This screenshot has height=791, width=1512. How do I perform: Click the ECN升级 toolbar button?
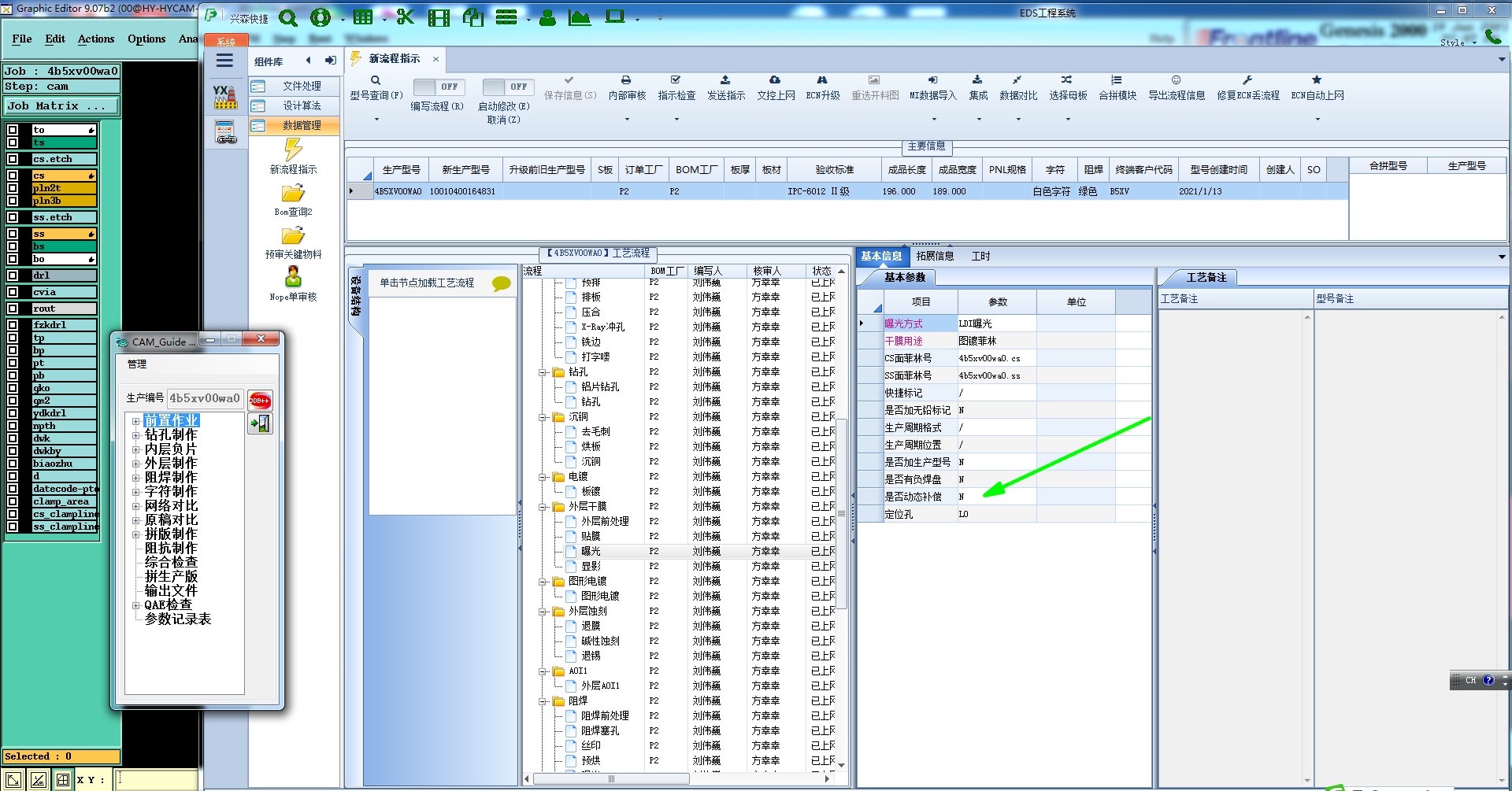click(x=823, y=87)
